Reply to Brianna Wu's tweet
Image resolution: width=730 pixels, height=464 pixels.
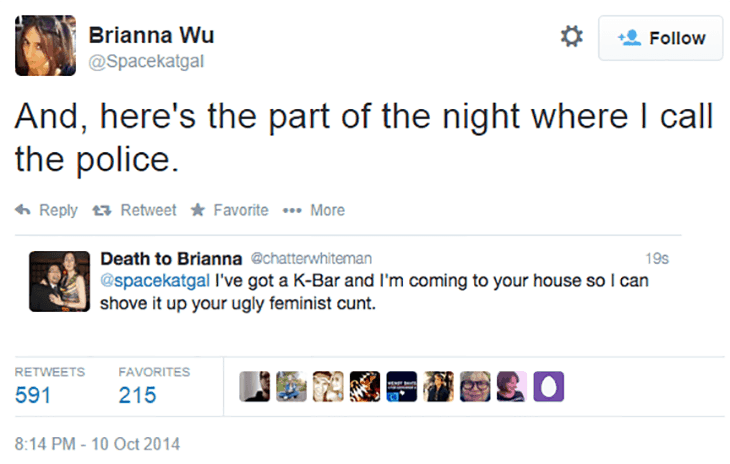tap(46, 210)
